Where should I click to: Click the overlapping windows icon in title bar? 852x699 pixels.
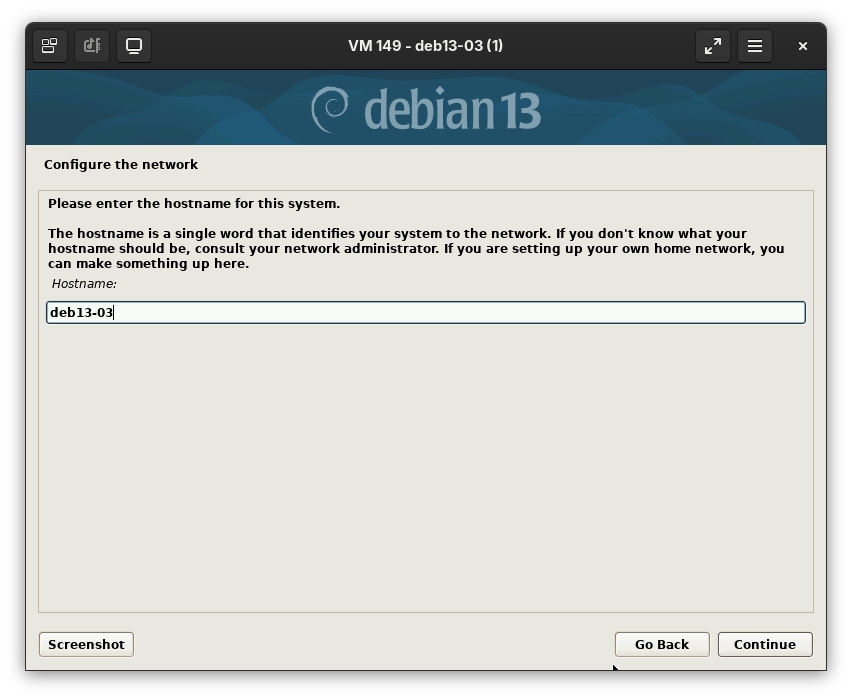pyautogui.click(x=49, y=46)
